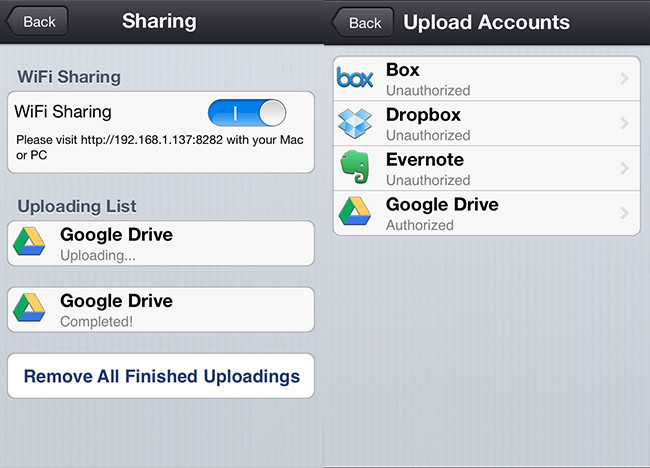Click the Uploading List section header
Image resolution: width=650 pixels, height=468 pixels.
click(77, 206)
